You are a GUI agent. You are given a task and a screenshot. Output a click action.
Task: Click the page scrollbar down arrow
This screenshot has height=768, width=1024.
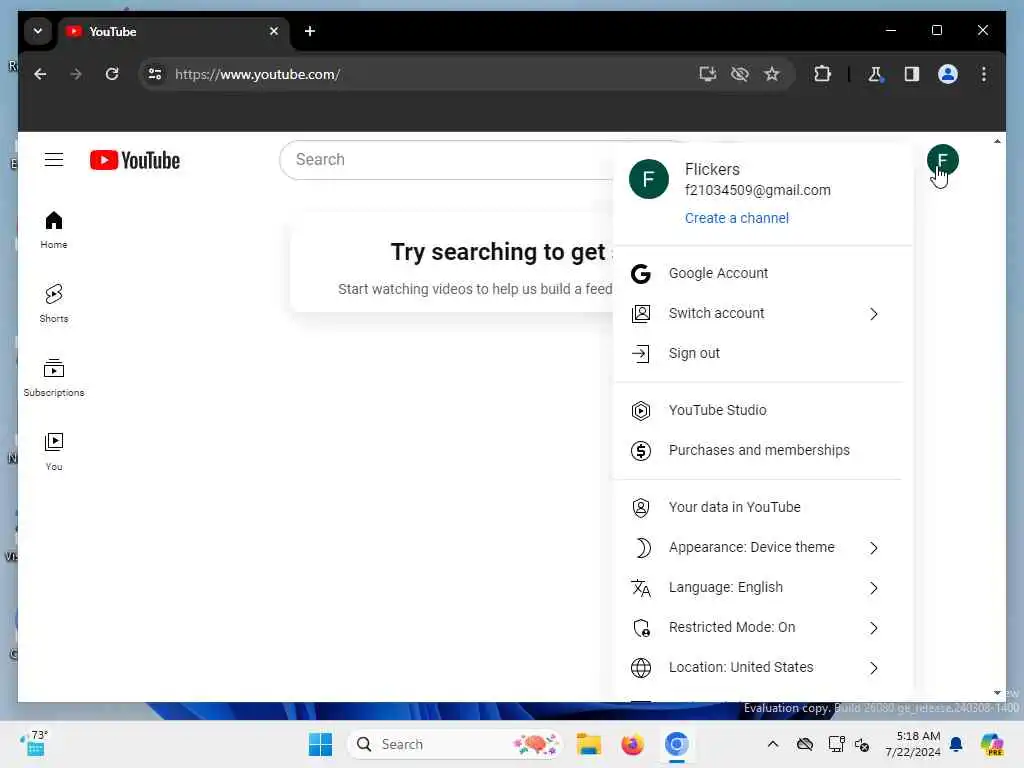pos(997,693)
